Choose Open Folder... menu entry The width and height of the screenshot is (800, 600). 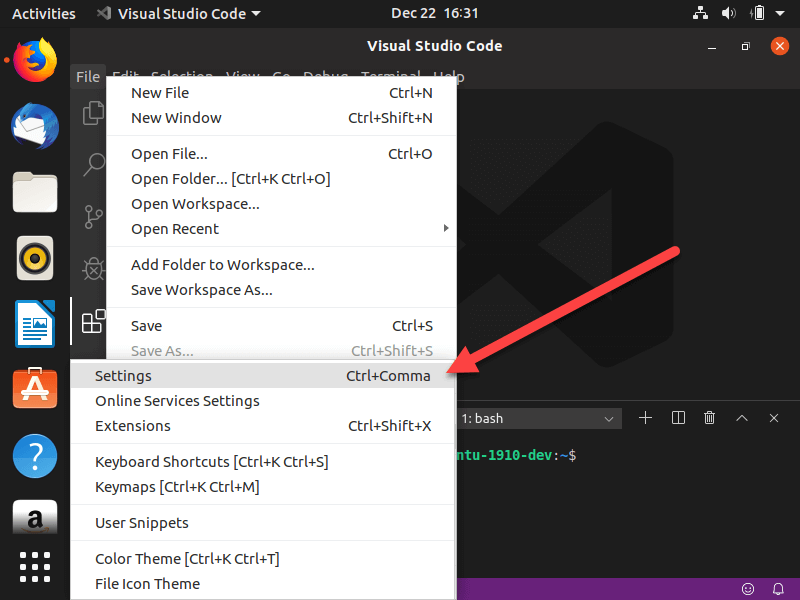point(281,179)
